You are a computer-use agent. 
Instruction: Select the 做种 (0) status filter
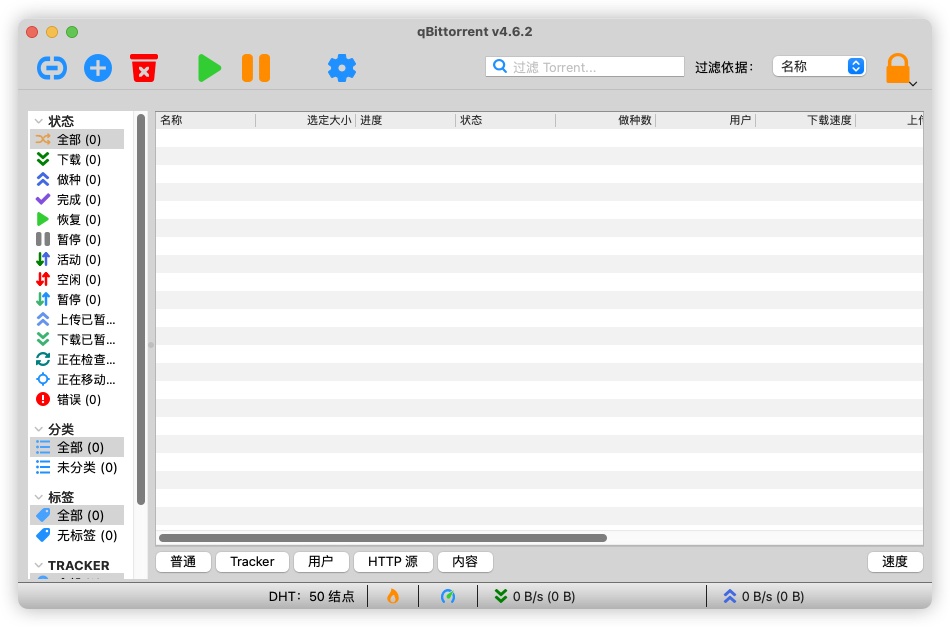click(x=77, y=179)
